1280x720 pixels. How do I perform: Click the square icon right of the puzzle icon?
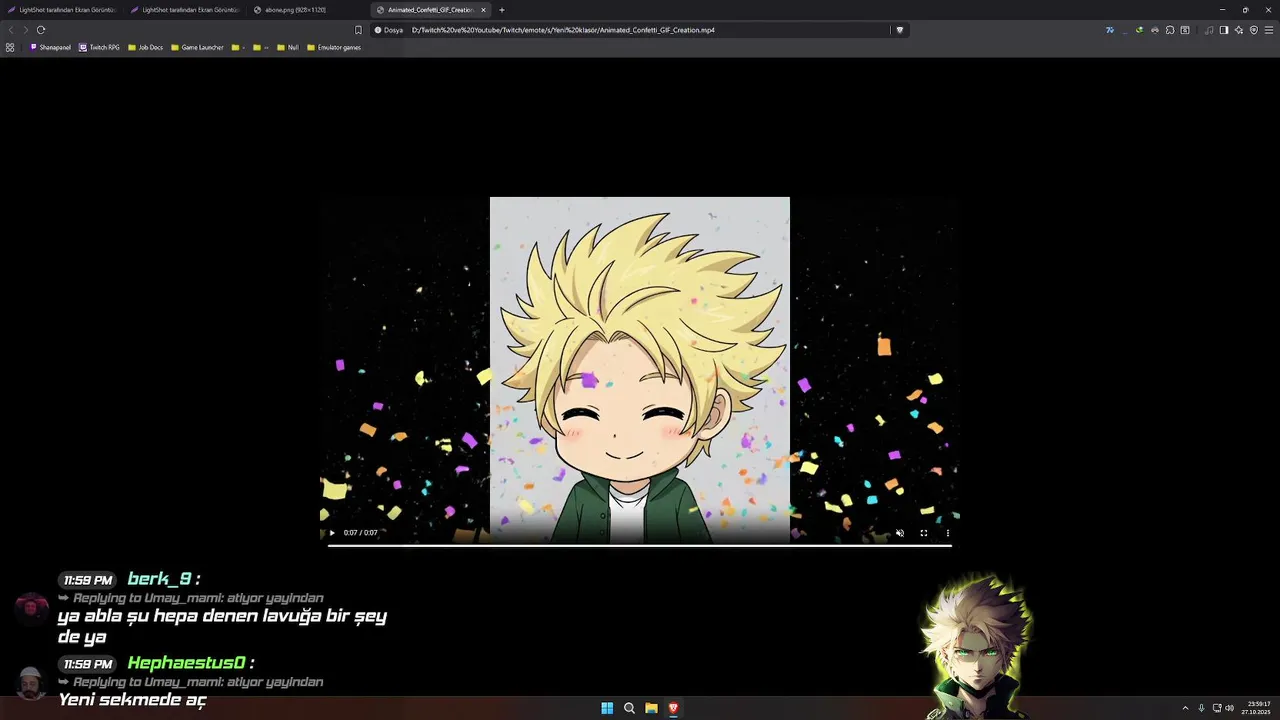(x=1185, y=30)
